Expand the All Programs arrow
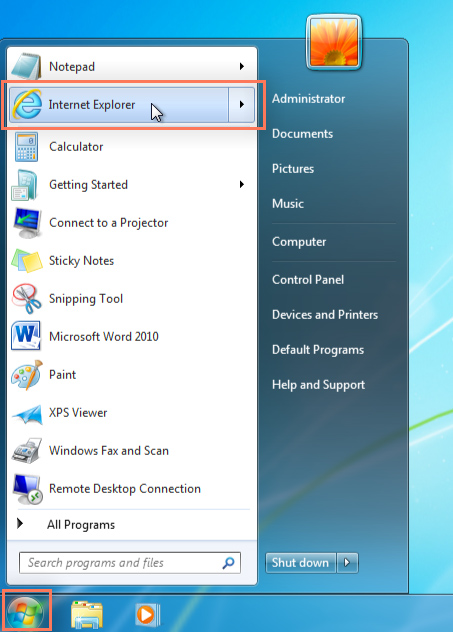 click(x=20, y=524)
